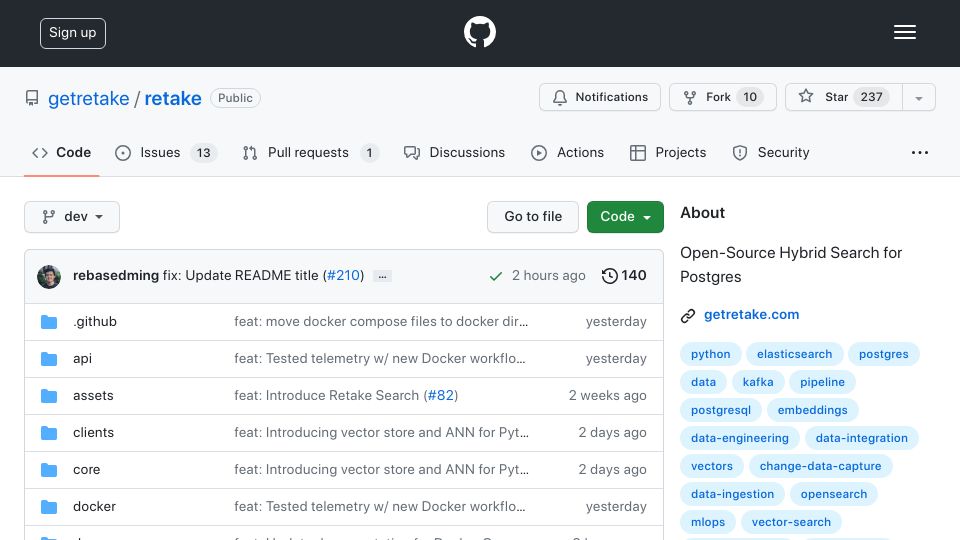This screenshot has height=540, width=960.
Task: Click the postgresql topic tag
Action: (x=721, y=410)
